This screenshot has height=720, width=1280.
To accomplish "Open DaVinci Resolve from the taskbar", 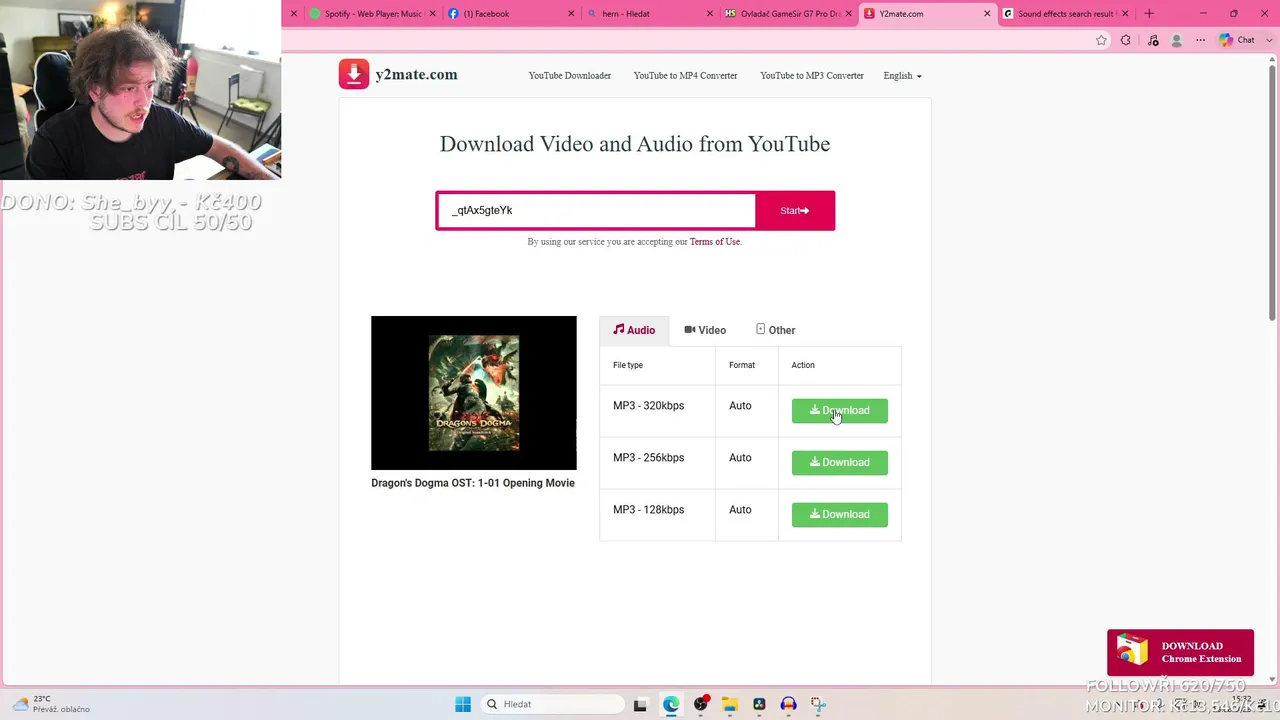I will (759, 704).
